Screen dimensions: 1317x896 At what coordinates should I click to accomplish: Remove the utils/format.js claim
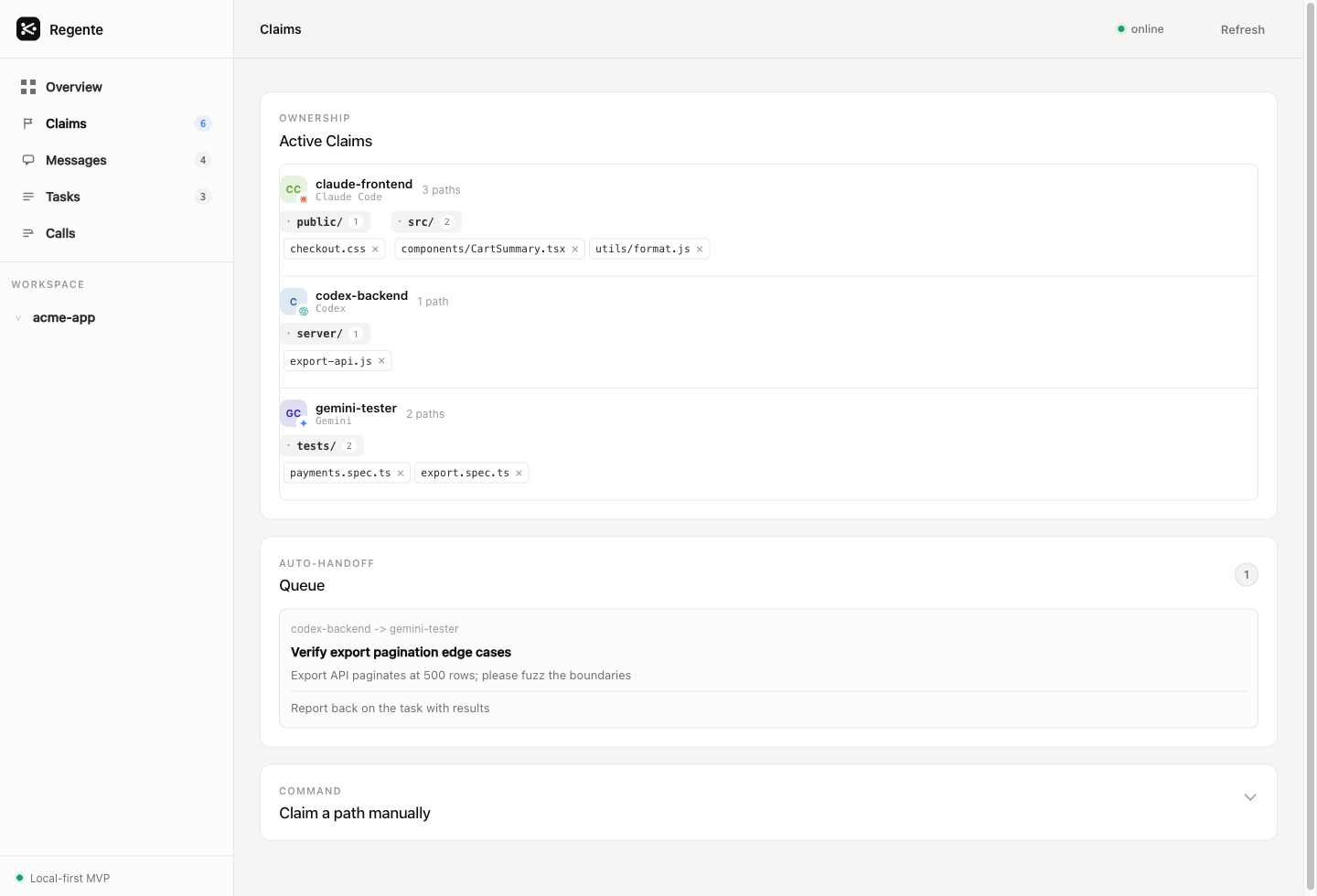pos(700,249)
